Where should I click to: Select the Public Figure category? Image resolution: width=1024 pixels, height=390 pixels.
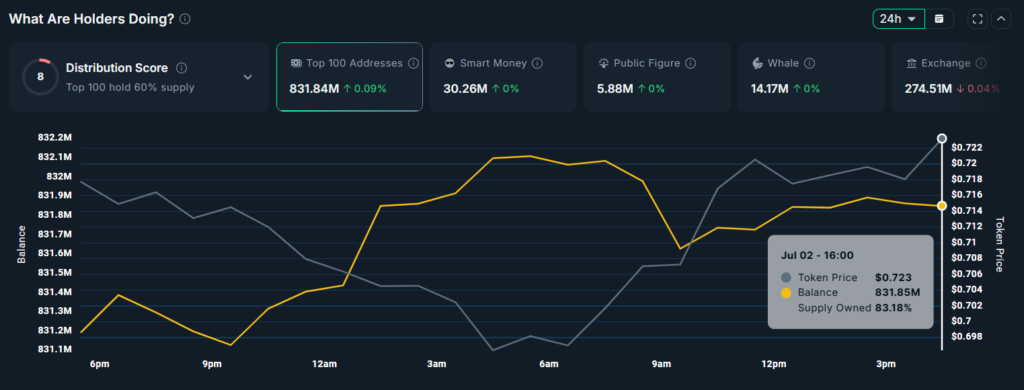tap(657, 77)
